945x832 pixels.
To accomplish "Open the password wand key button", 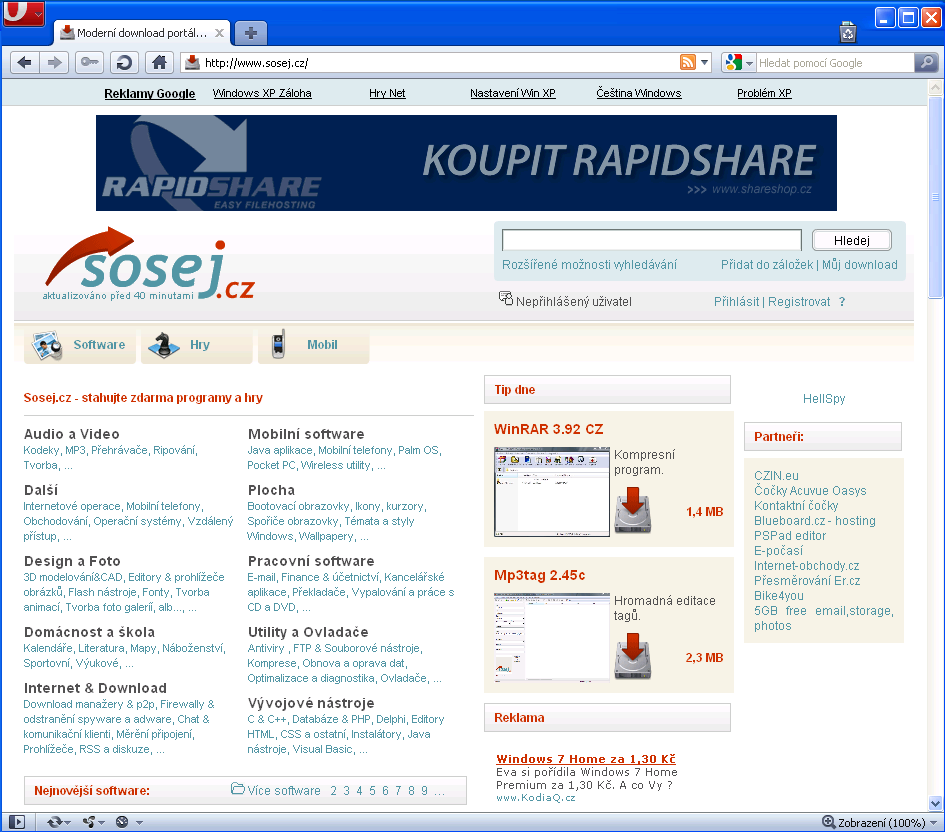I will pyautogui.click(x=90, y=63).
